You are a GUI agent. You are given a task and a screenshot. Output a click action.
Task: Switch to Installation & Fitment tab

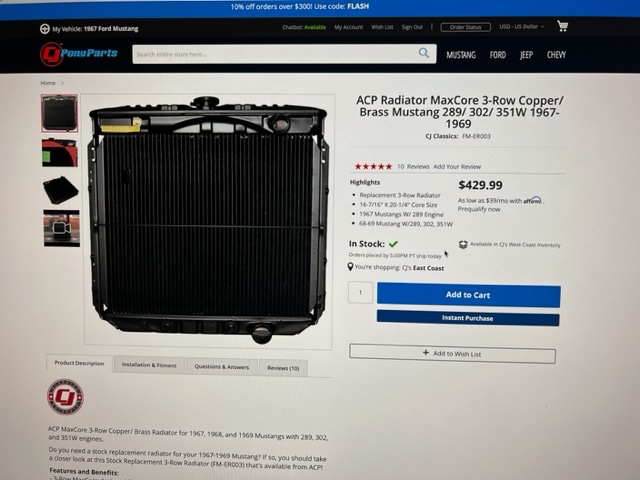149,365
